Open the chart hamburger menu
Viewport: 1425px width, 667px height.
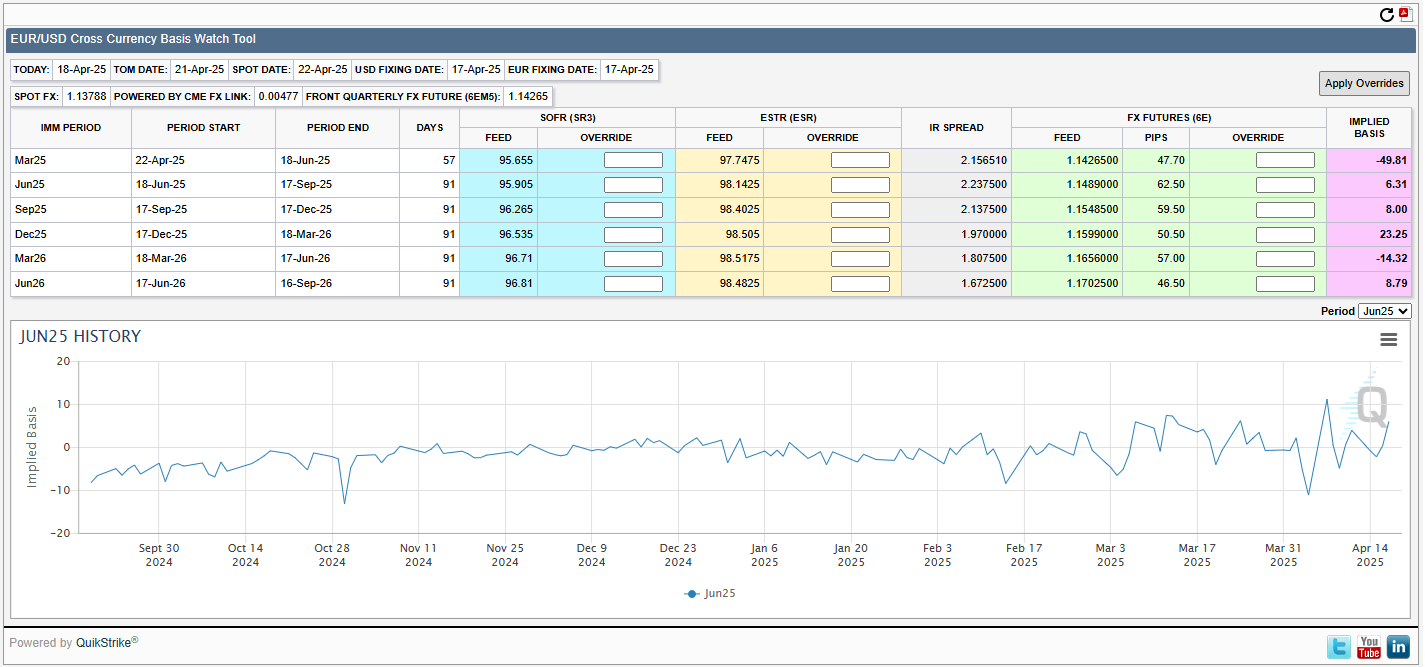tap(1388, 340)
